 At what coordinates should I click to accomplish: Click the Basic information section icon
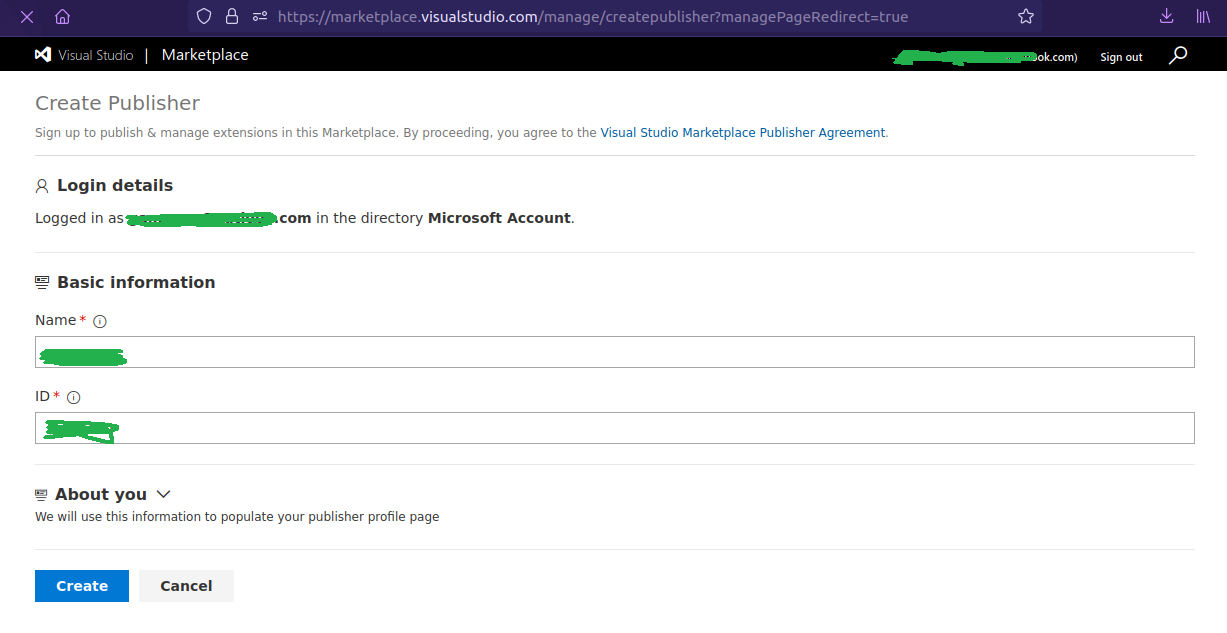tap(41, 281)
